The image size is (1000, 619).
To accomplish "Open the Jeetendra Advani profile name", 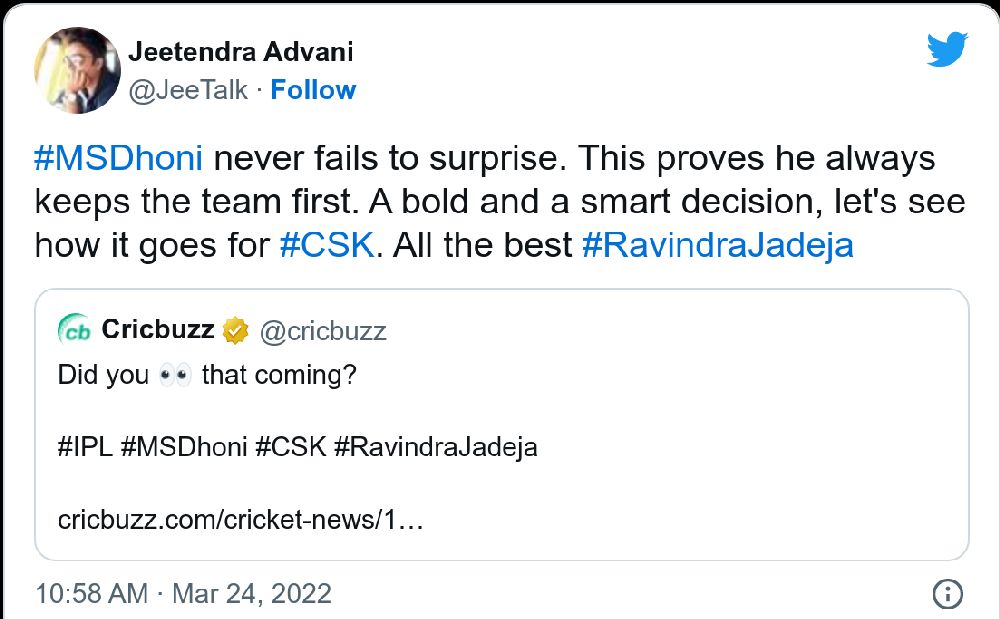I will [241, 52].
